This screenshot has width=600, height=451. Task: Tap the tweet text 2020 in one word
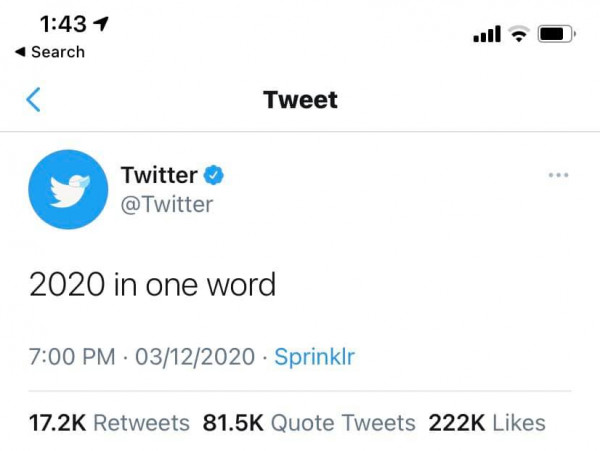click(152, 284)
